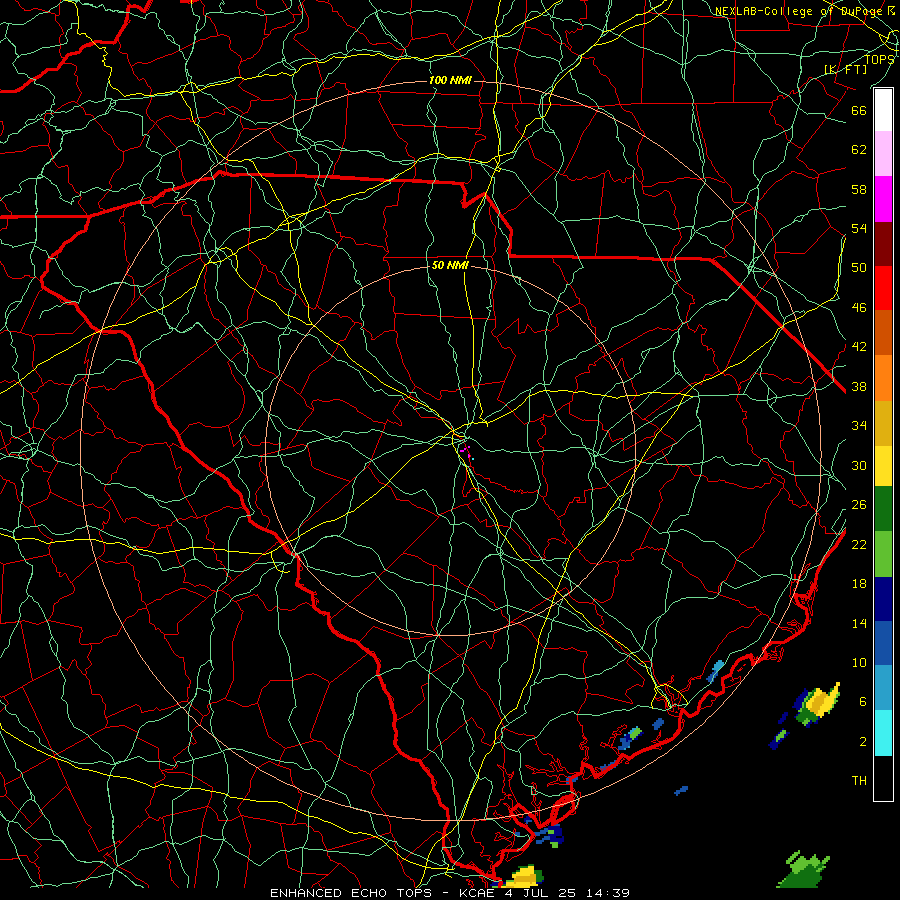Select the 46 legend value
This screenshot has width=900, height=900.
coord(859,307)
